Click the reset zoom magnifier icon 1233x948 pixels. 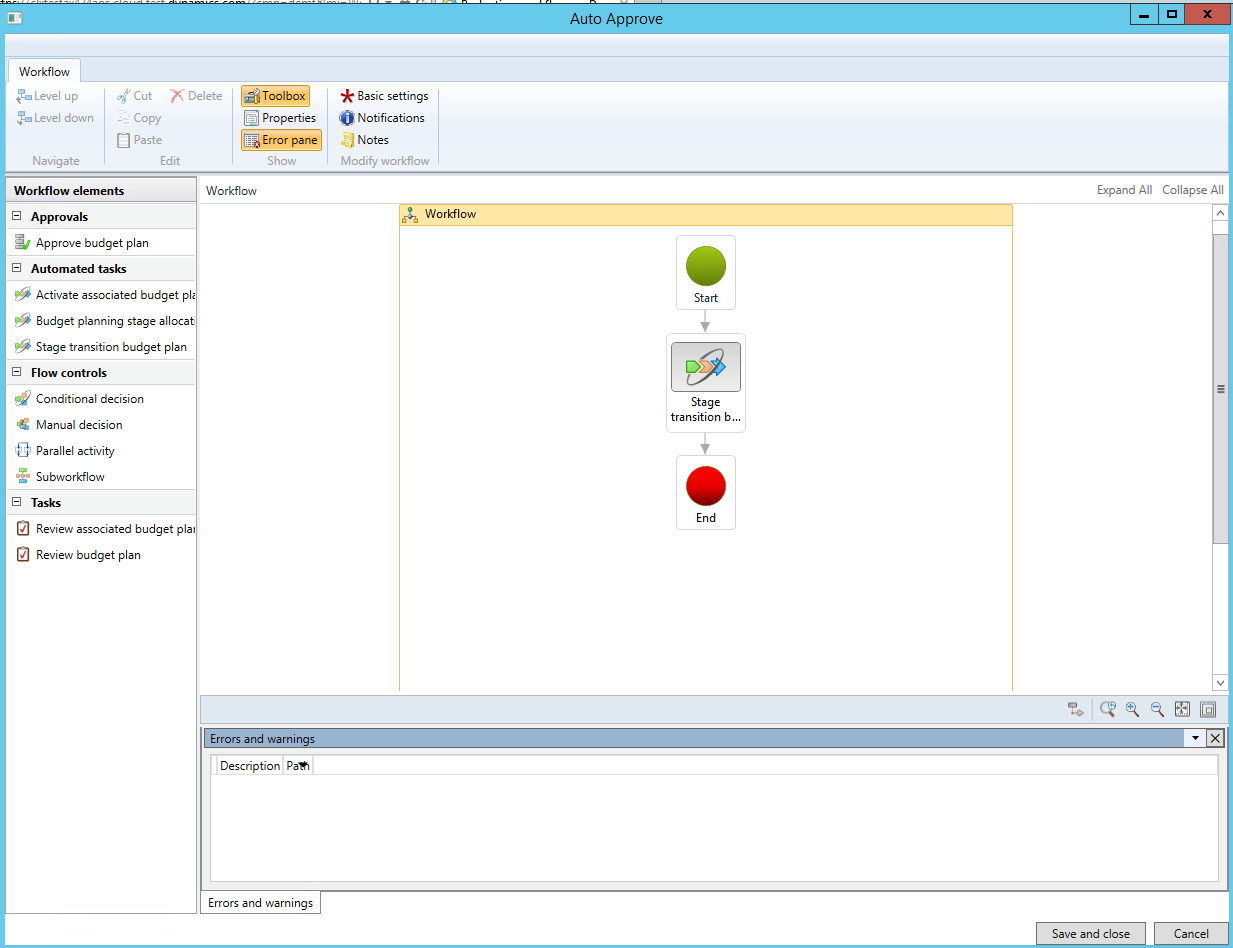click(x=1108, y=709)
